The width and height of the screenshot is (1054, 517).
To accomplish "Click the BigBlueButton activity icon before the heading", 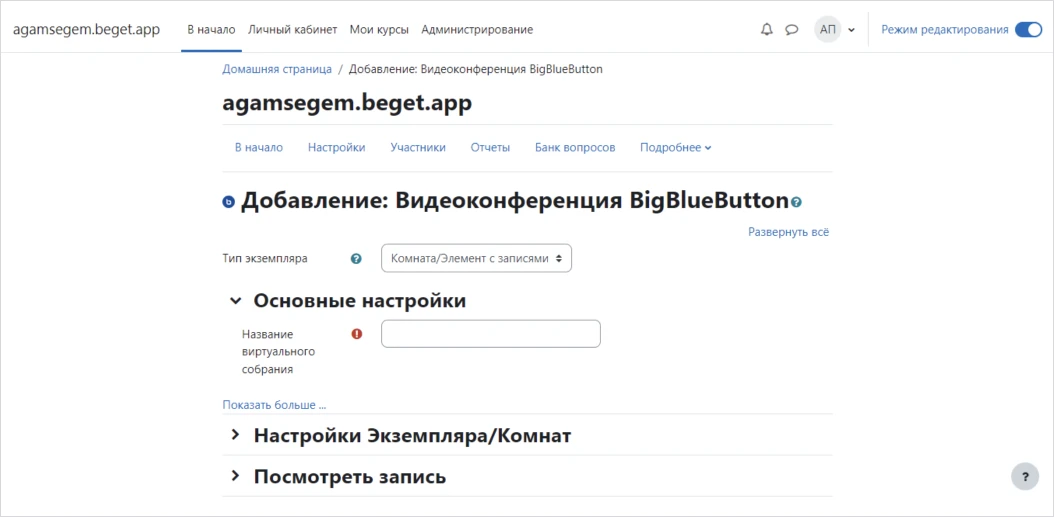I will pyautogui.click(x=229, y=202).
